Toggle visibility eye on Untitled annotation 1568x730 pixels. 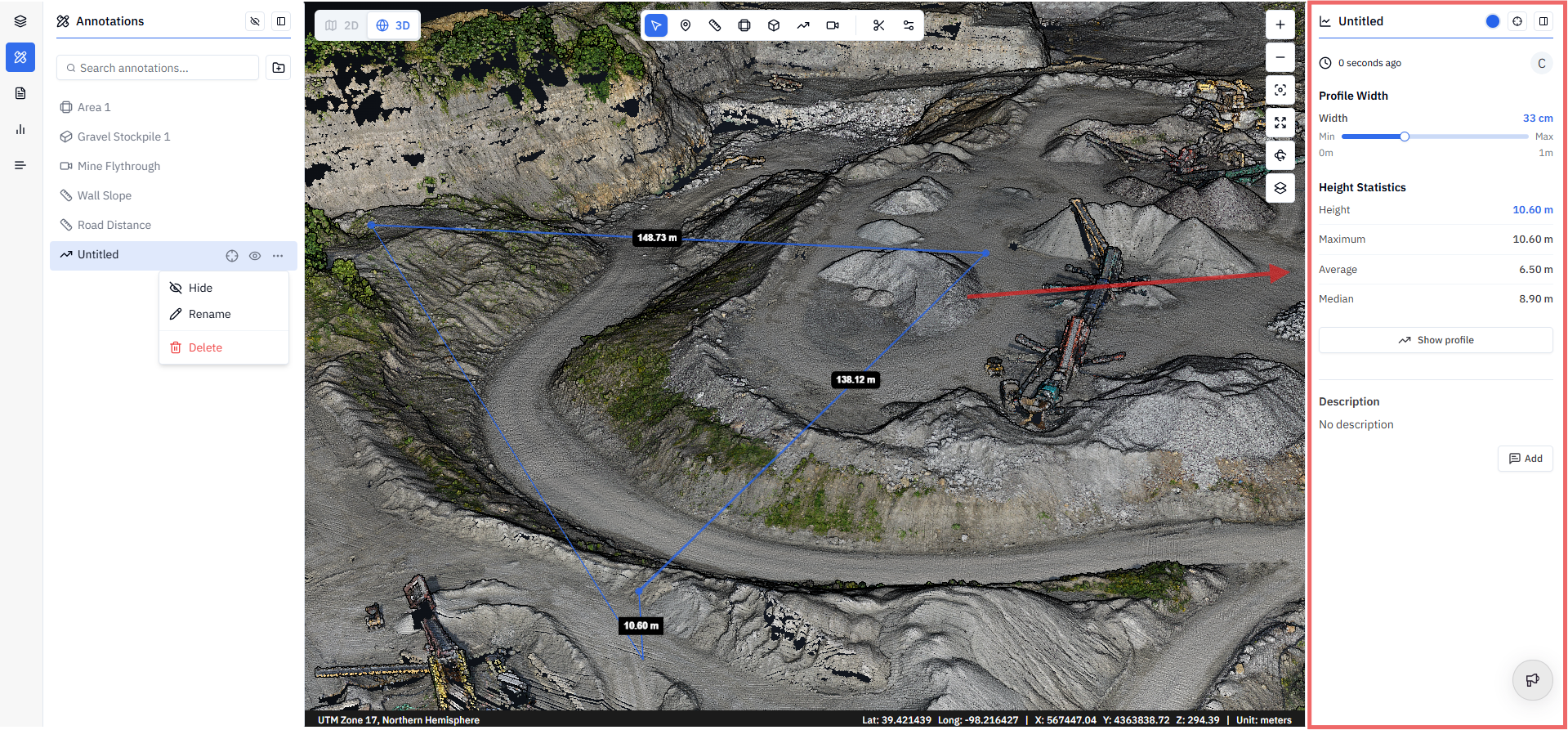pos(255,256)
